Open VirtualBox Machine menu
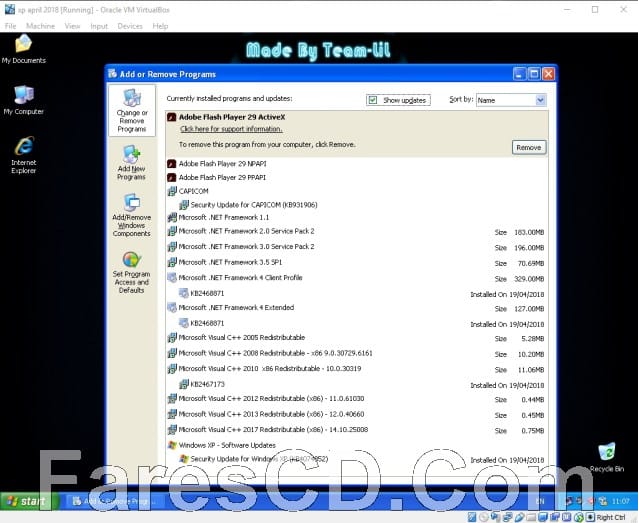Image resolution: width=638 pixels, height=523 pixels. coord(40,26)
